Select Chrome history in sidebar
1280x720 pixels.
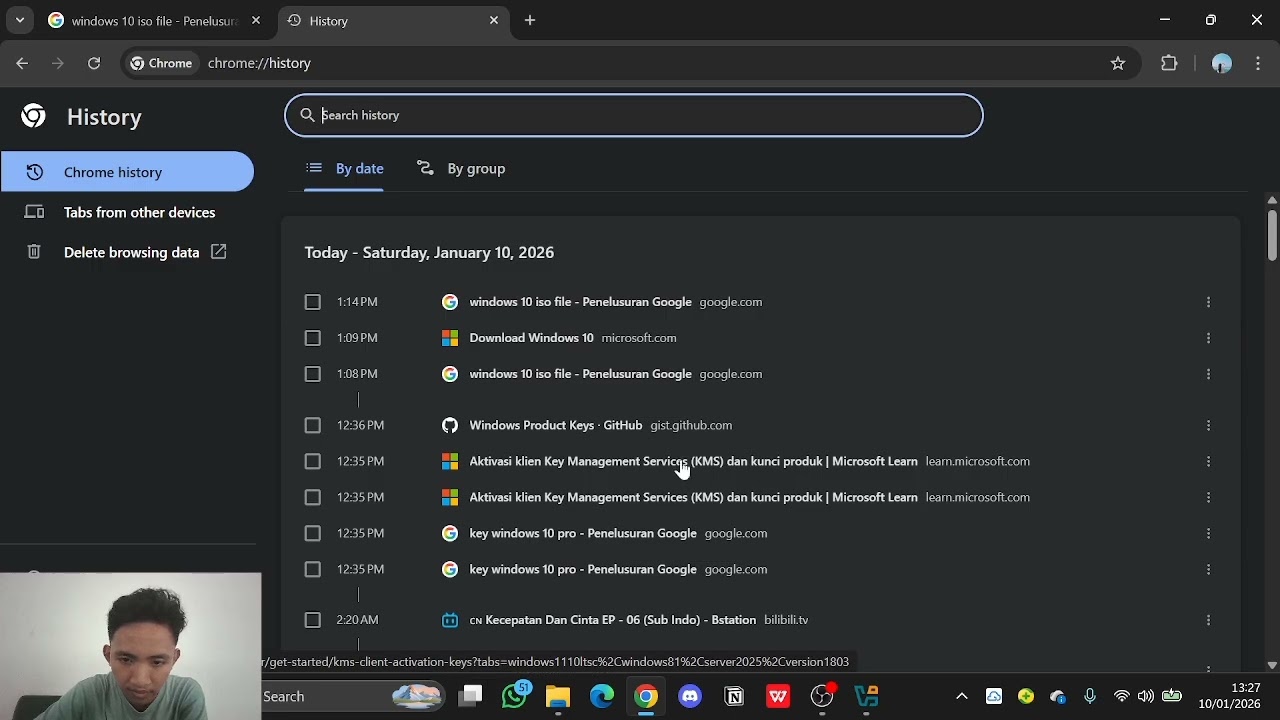[127, 172]
